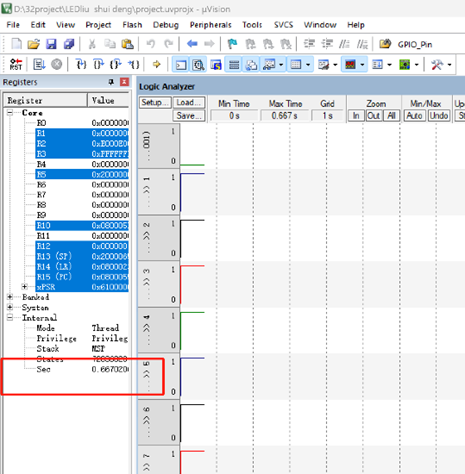This screenshot has width=465, height=474.
Task: Expand the System register group
Action: coord(10,307)
